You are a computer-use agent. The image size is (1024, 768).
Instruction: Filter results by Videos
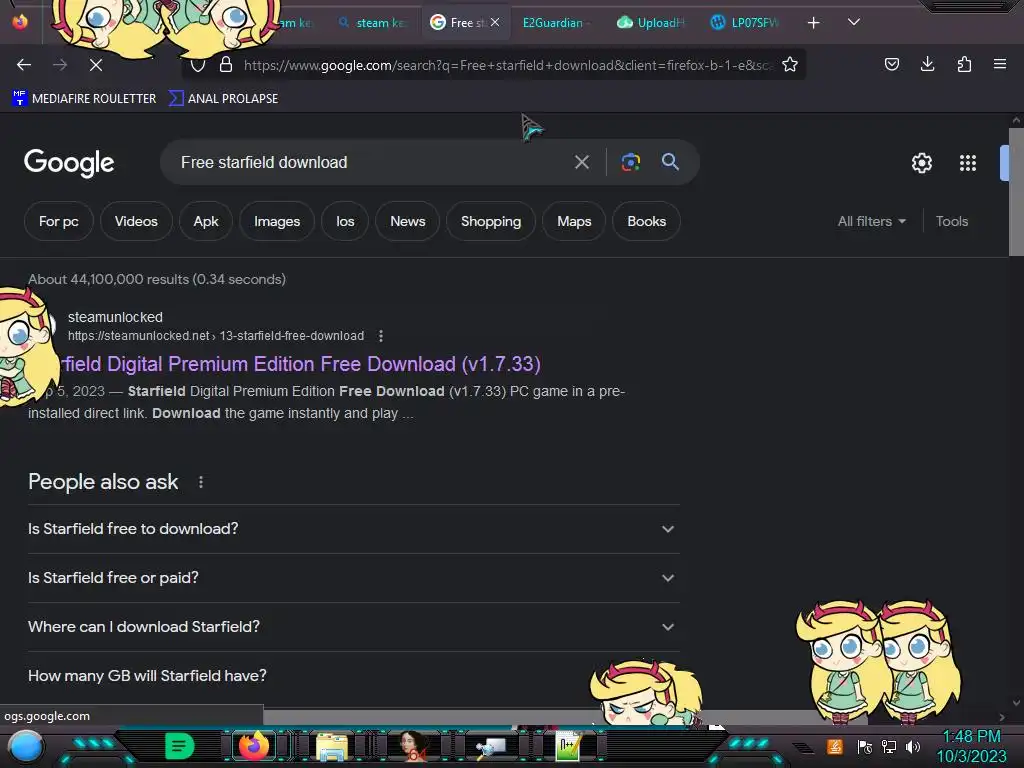[x=136, y=221]
